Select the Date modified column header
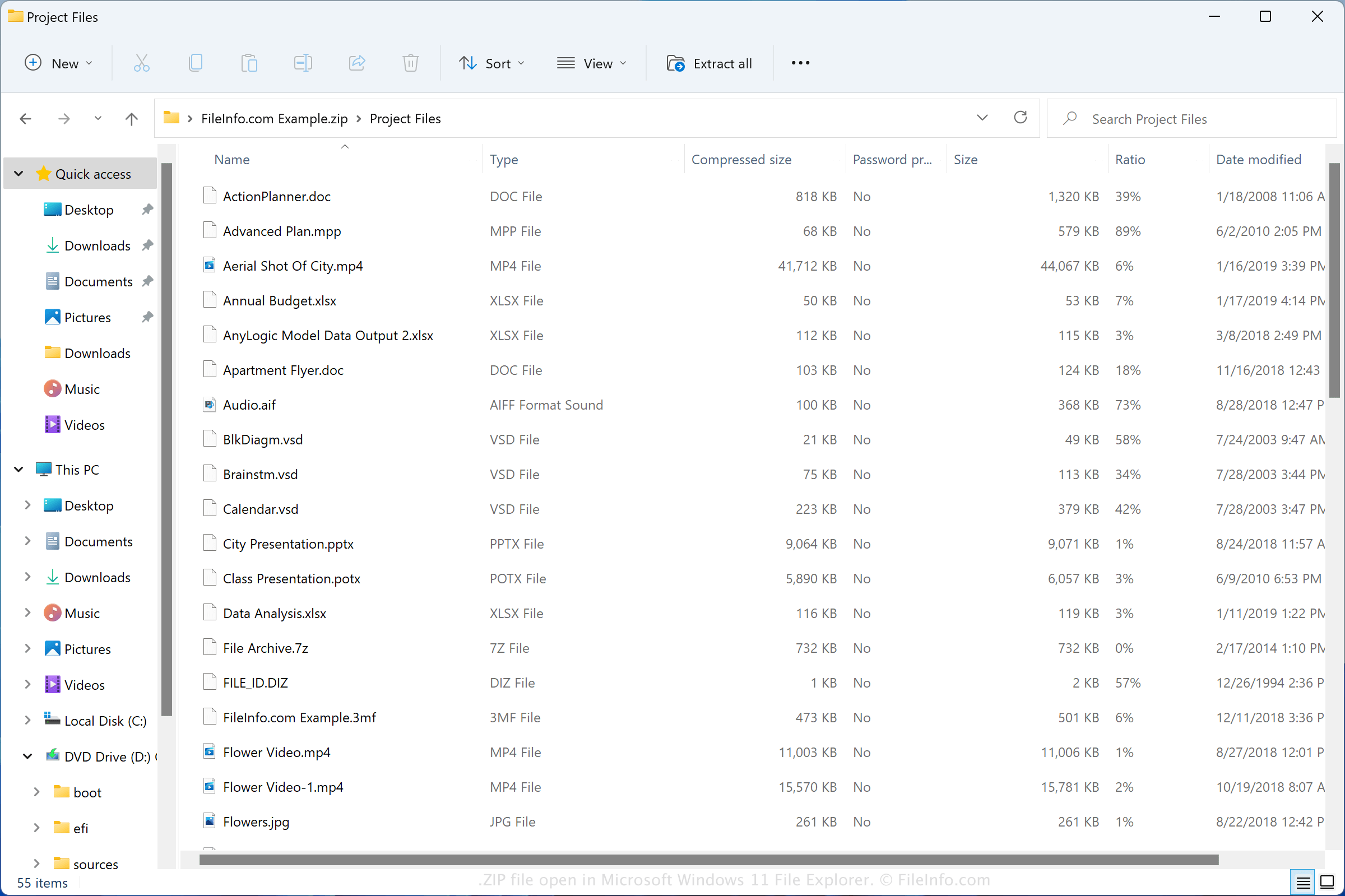The image size is (1345, 896). coord(1257,159)
